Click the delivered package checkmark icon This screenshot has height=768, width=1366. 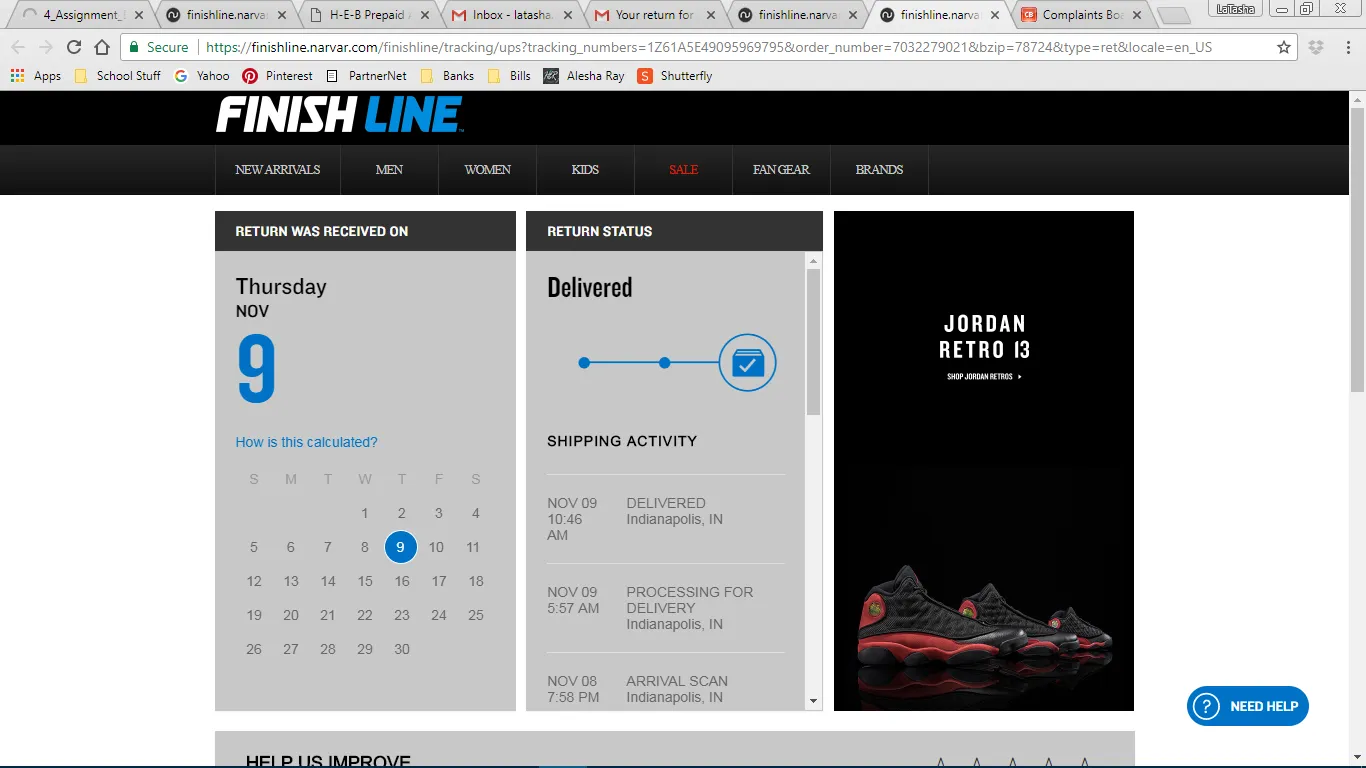point(747,362)
